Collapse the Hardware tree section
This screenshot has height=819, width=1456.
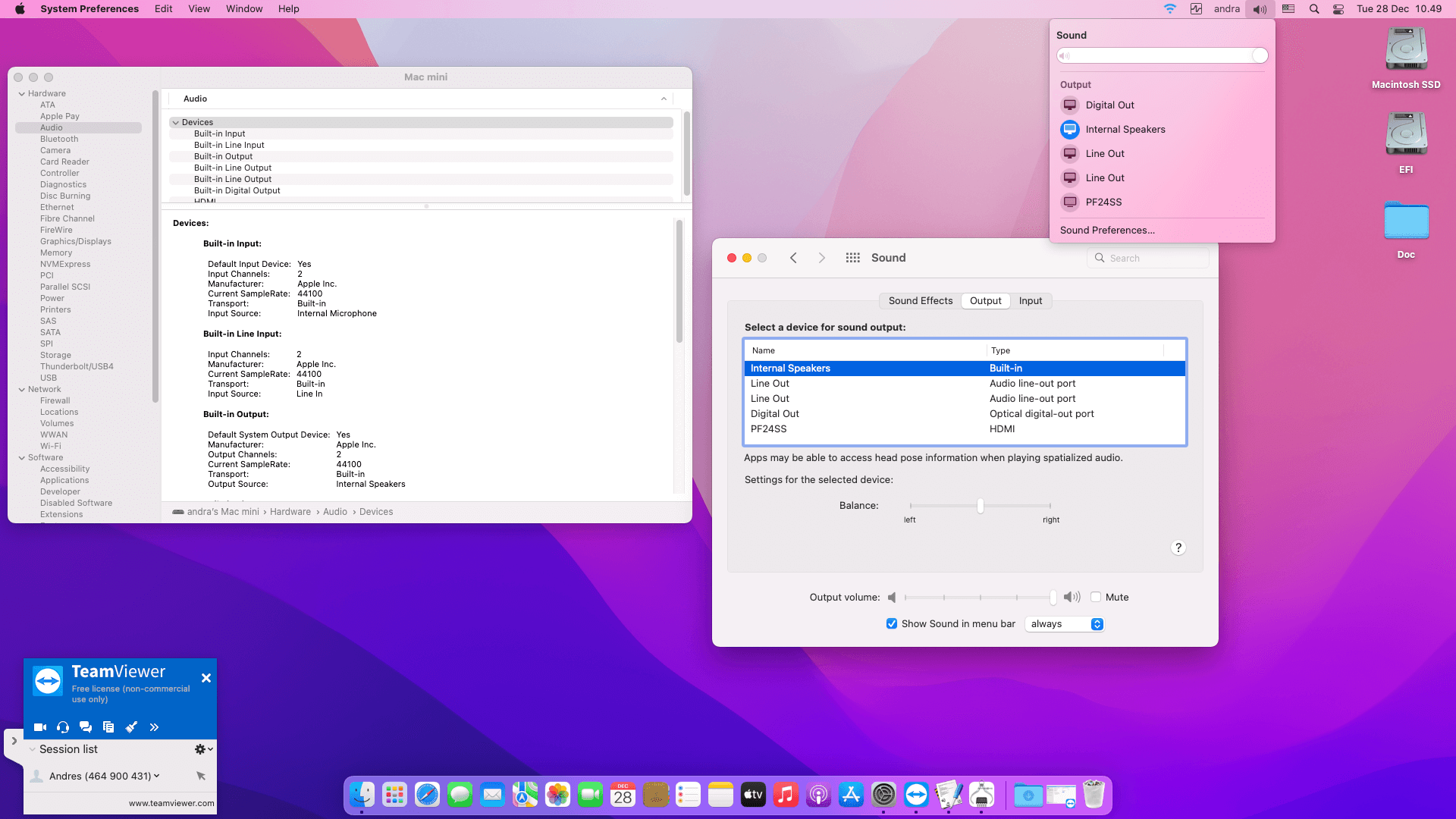pos(22,94)
